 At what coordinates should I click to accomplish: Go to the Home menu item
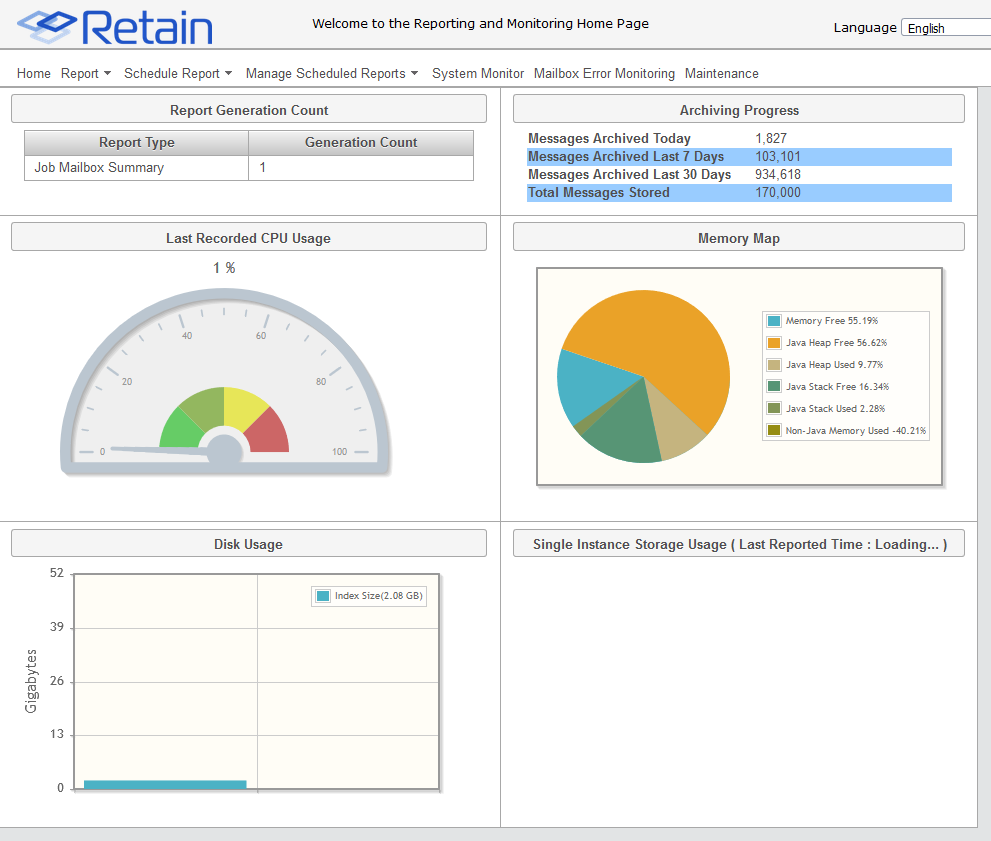[34, 74]
